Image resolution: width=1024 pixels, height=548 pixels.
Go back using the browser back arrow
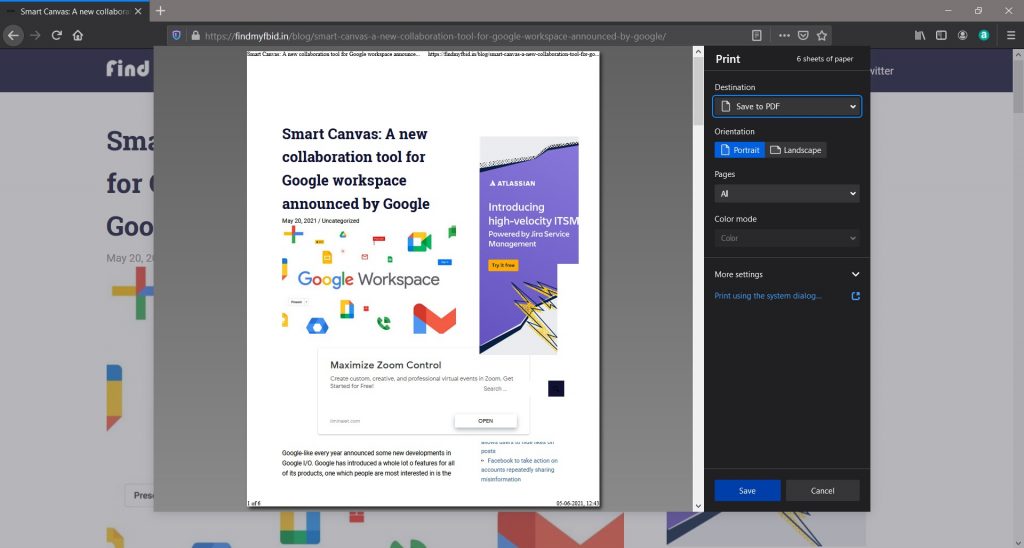(14, 35)
